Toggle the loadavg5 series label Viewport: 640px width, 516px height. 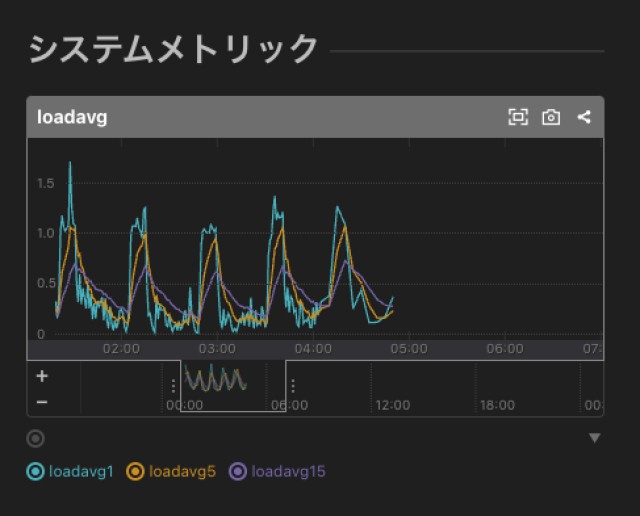tap(182, 471)
